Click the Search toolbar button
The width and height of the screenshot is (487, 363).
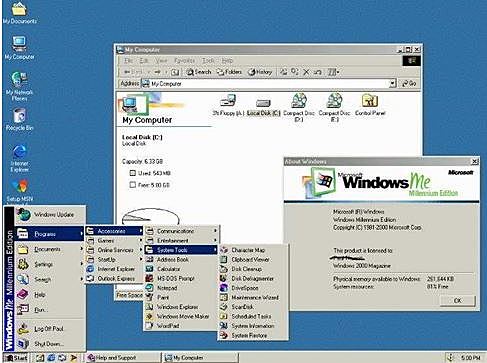(199, 72)
